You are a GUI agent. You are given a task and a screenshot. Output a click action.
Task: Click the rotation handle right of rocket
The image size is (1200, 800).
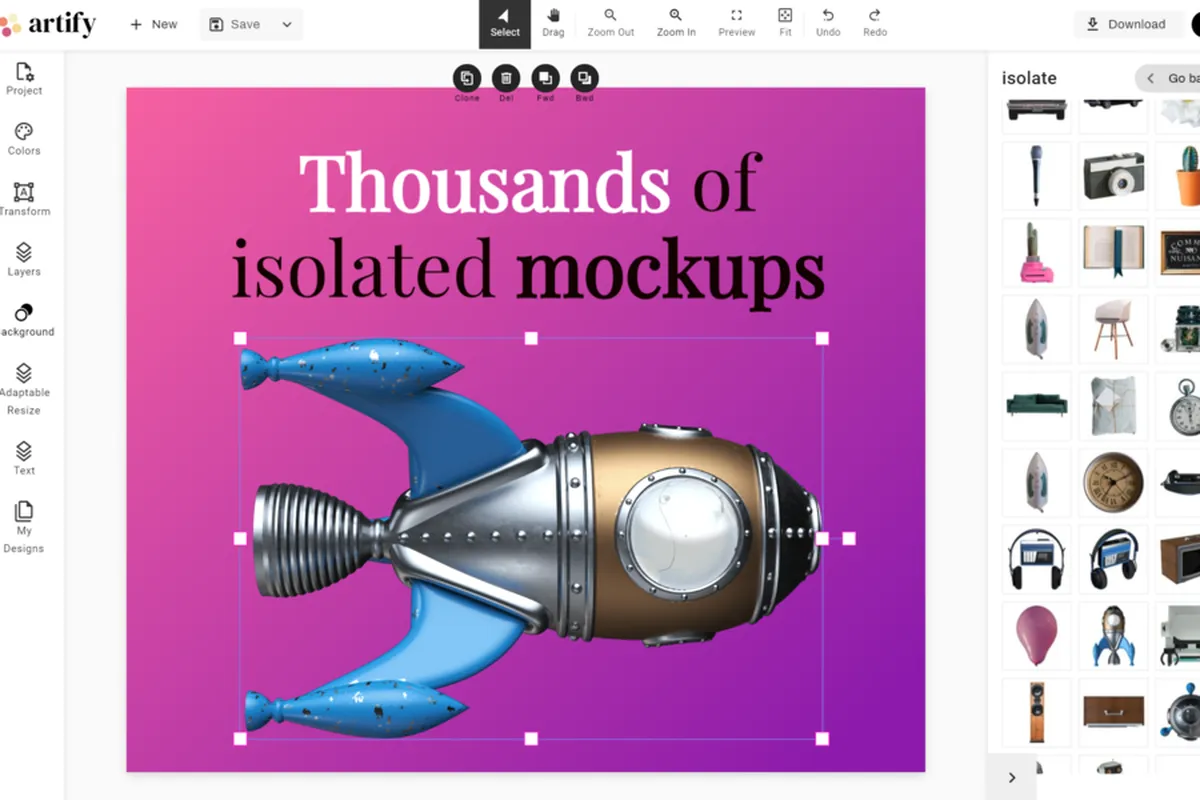849,538
